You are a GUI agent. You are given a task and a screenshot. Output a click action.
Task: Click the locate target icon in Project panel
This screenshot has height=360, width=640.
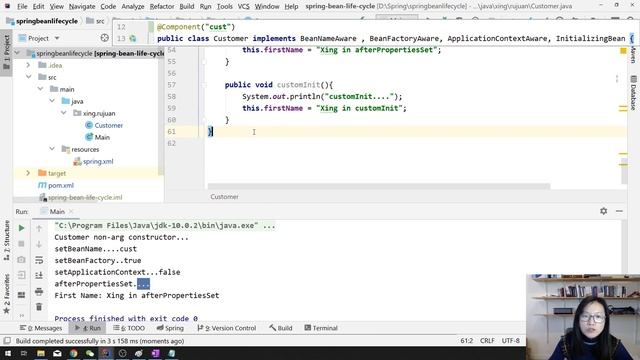pos(104,38)
